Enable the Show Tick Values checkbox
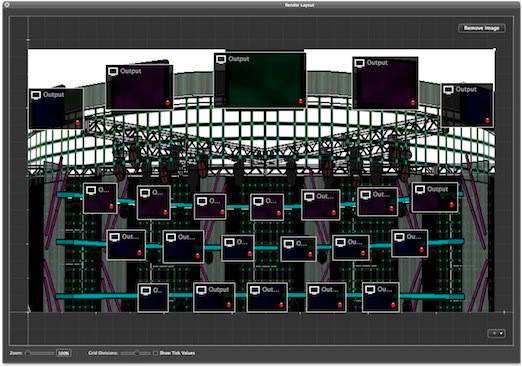This screenshot has height=367, width=522. (x=155, y=353)
